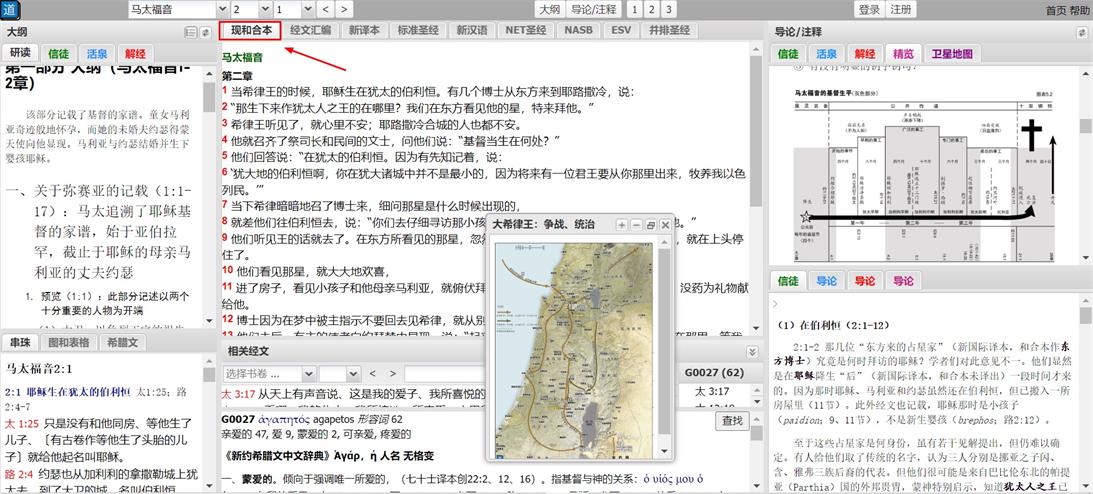Go to previous chapter with the < arrow
The image size is (1093, 494).
(318, 9)
